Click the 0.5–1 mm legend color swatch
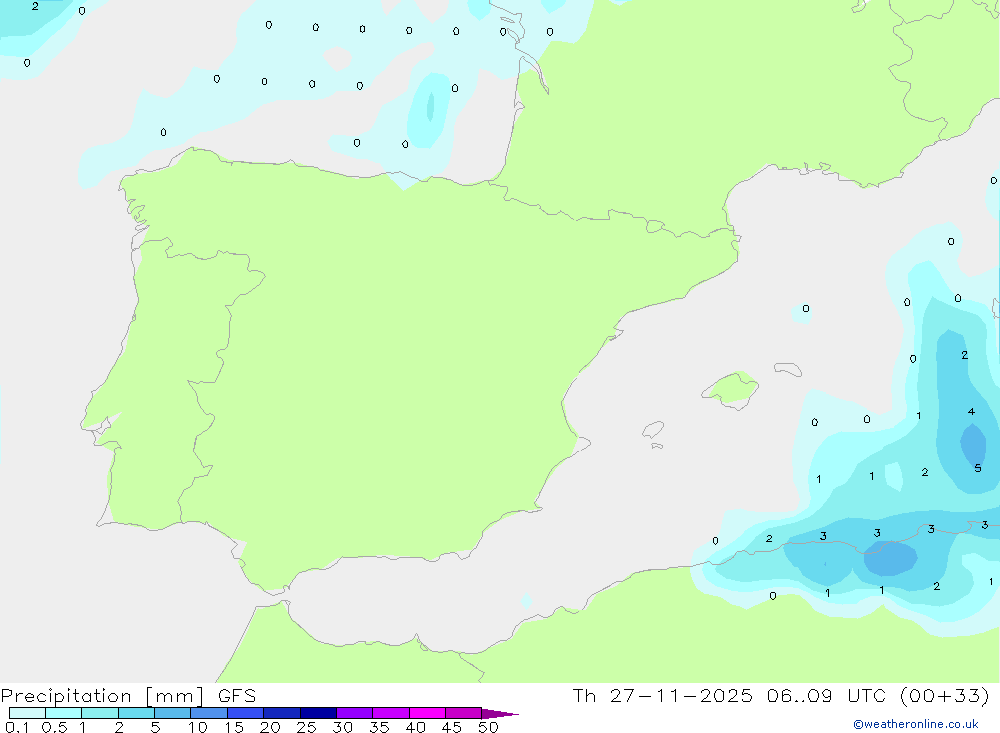 64,713
